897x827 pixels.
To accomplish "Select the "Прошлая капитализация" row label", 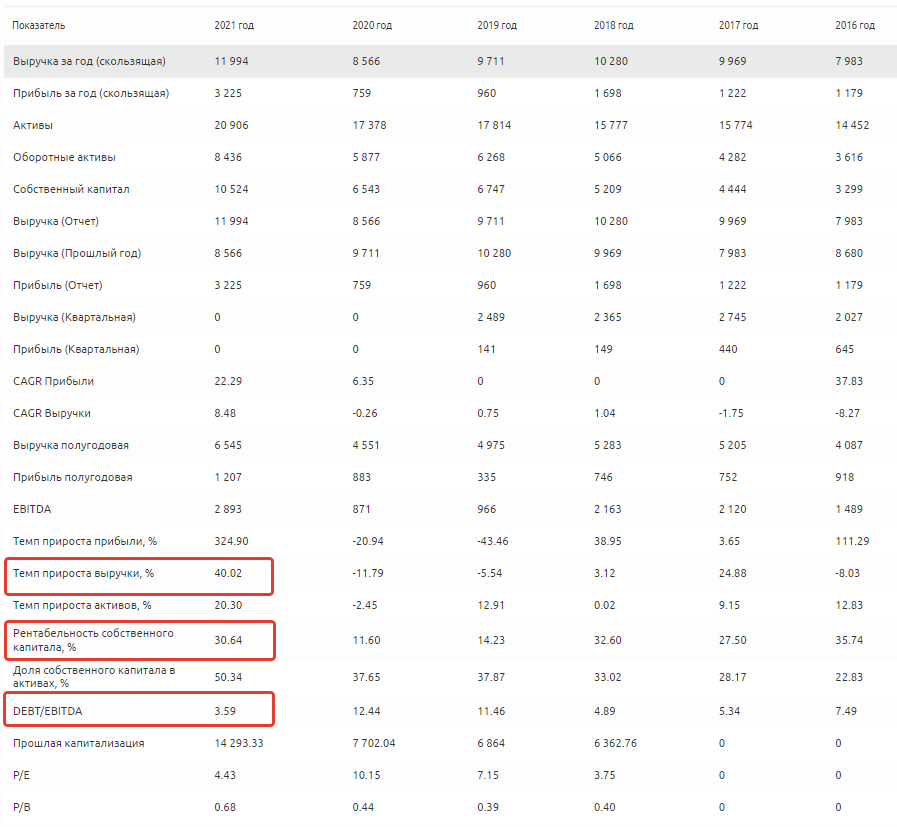I will coord(78,743).
